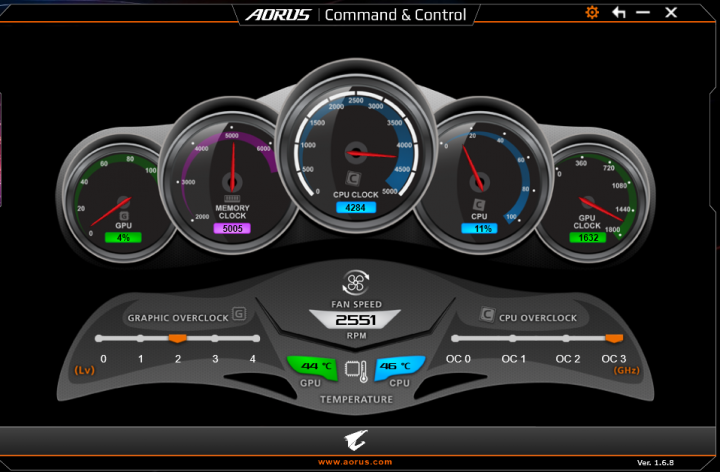Screen dimensions: 720x472
Task: Click the AORUS eagle logo in bottom bar
Action: pos(355,440)
